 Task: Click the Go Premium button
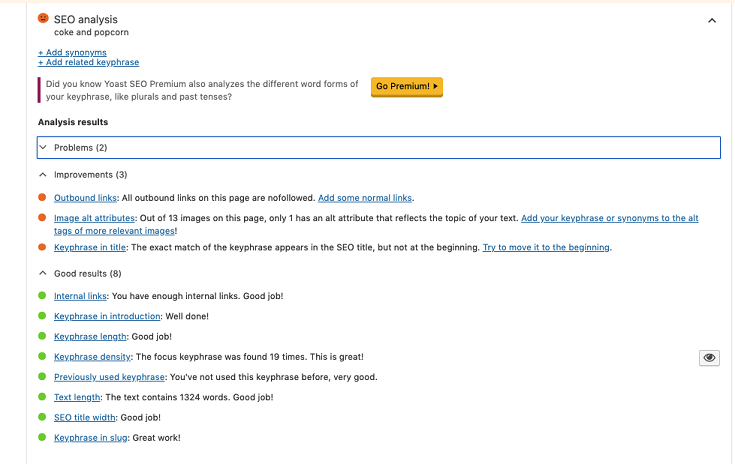[406, 87]
